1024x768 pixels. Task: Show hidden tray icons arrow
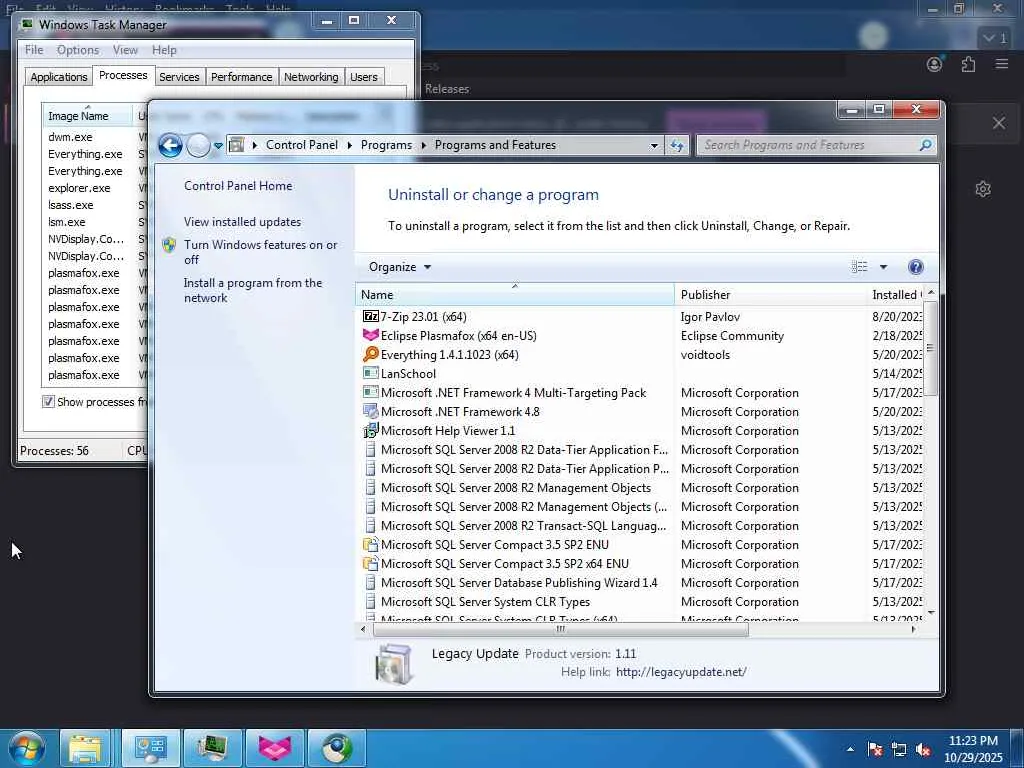850,749
